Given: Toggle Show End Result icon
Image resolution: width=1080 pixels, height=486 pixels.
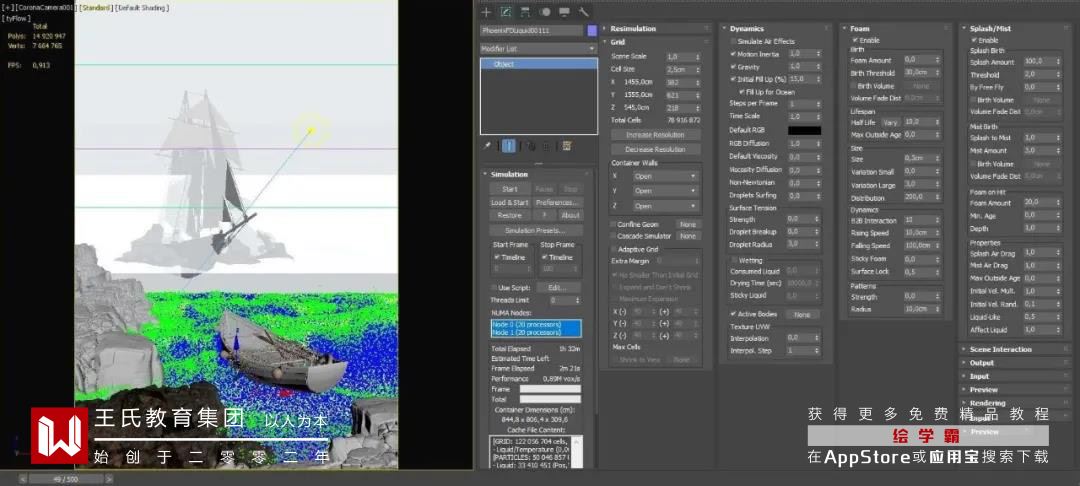Looking at the screenshot, I should pos(508,146).
